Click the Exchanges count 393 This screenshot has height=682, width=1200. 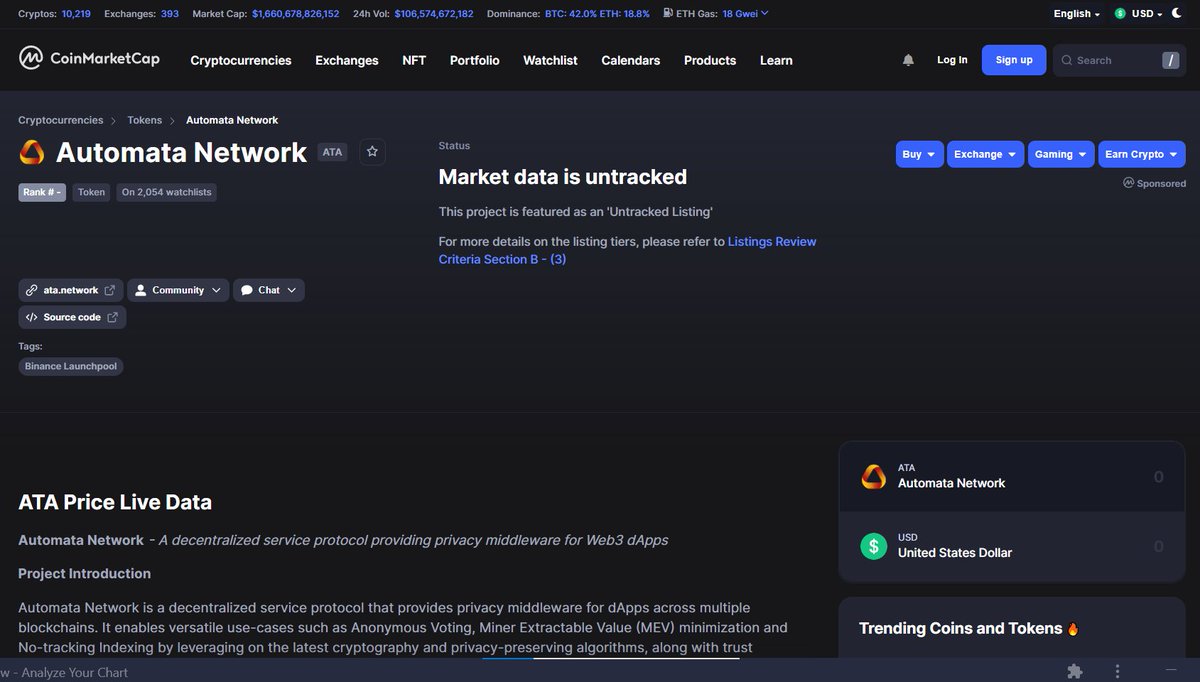click(170, 14)
